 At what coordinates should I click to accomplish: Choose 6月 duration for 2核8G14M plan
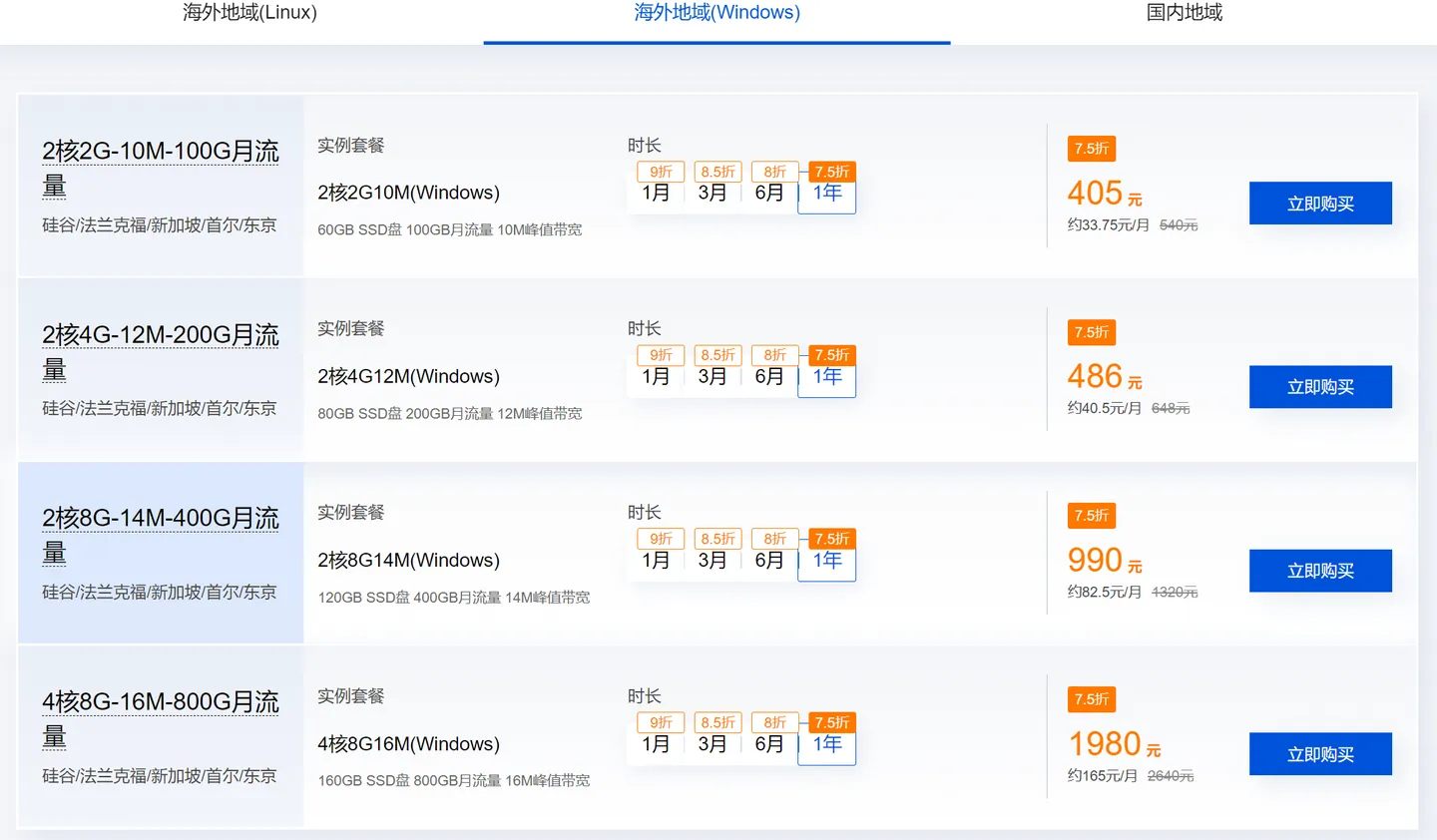click(x=769, y=560)
